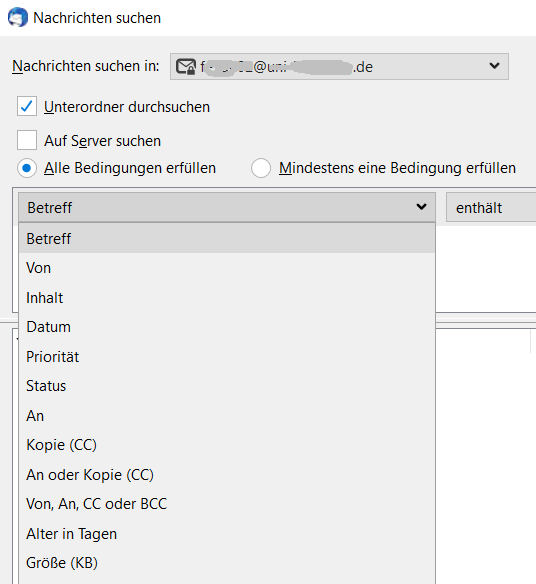Choose Von, An, CC oder BCC

coord(227,504)
